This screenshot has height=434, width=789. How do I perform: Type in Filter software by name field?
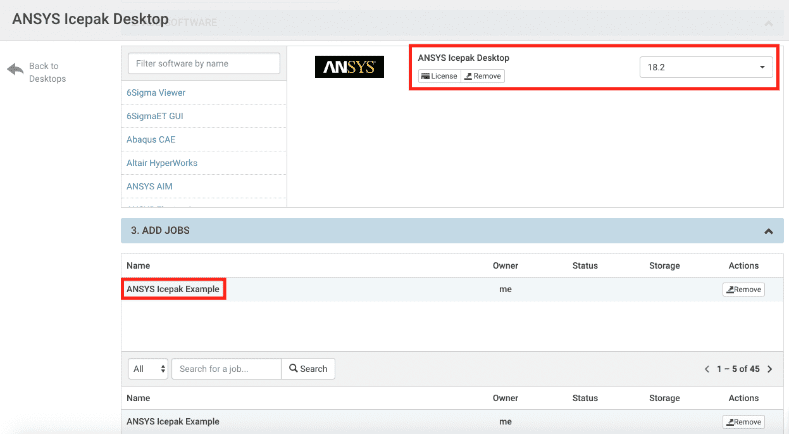click(x=204, y=63)
